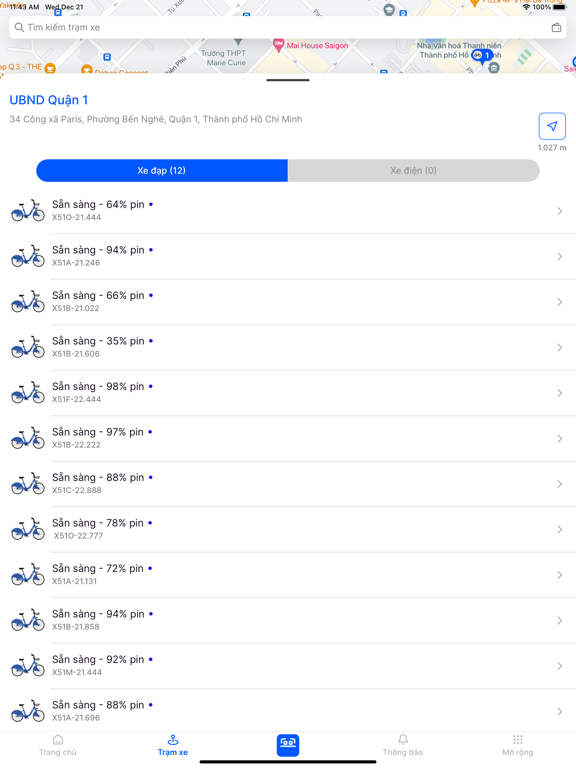Open chevron for bike X51A-21.696
Image resolution: width=576 pixels, height=768 pixels.
point(560,712)
